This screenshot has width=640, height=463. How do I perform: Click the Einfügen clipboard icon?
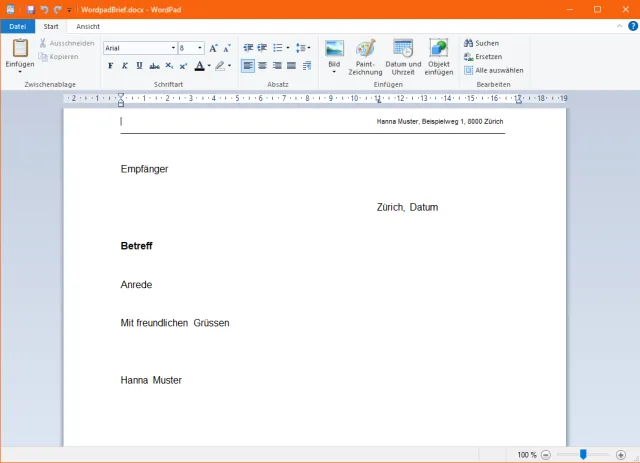20,48
